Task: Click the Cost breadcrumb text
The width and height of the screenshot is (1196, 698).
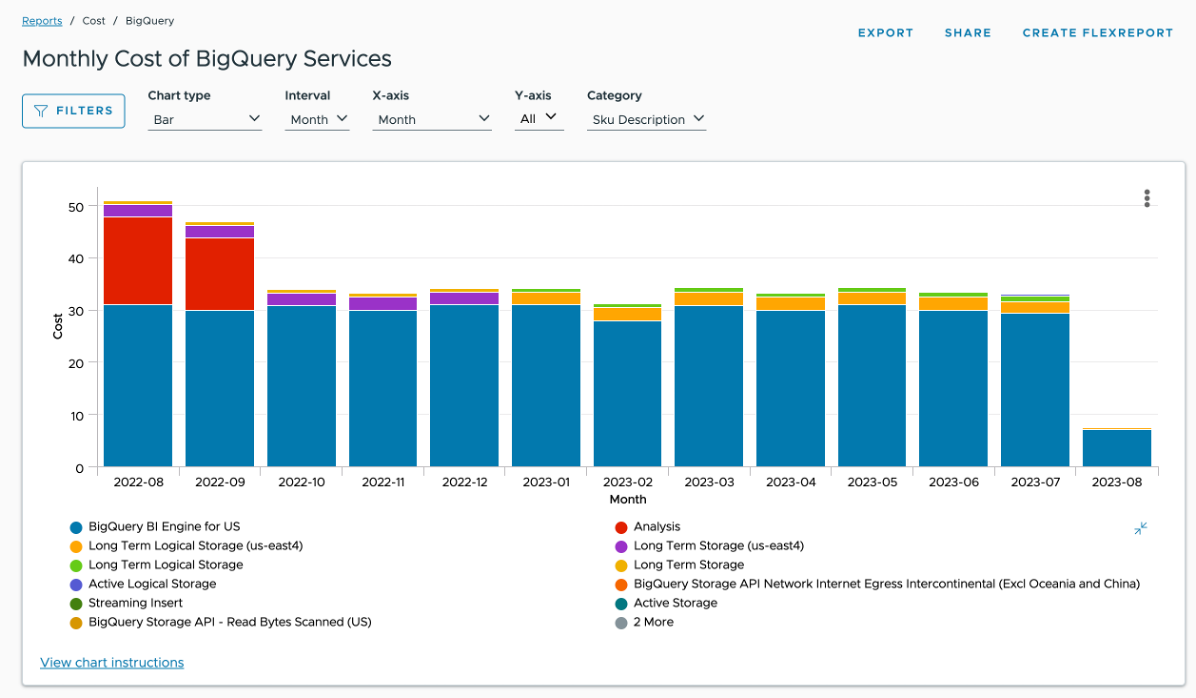Action: click(94, 21)
